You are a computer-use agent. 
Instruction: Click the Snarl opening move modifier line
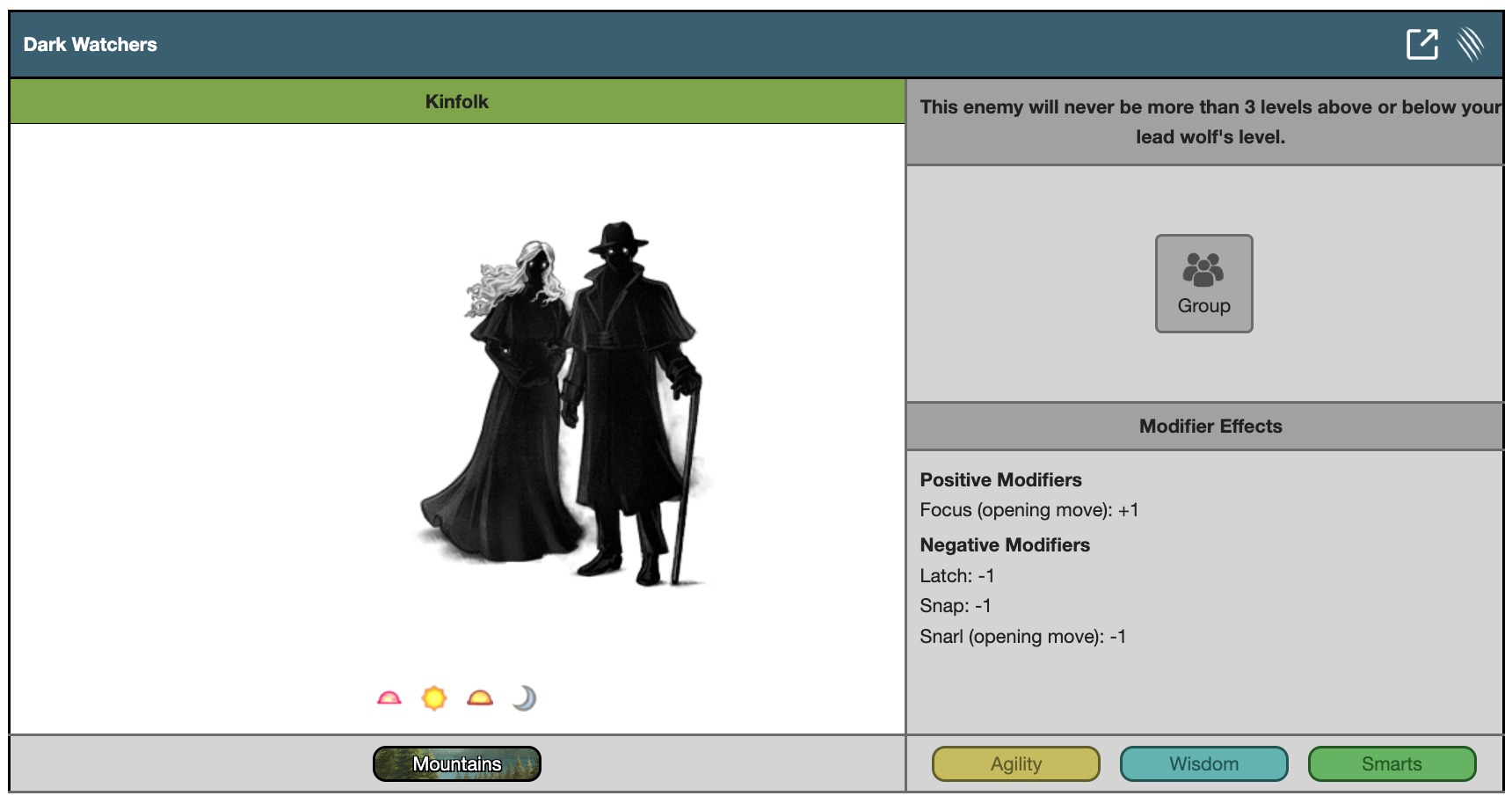pos(1022,637)
